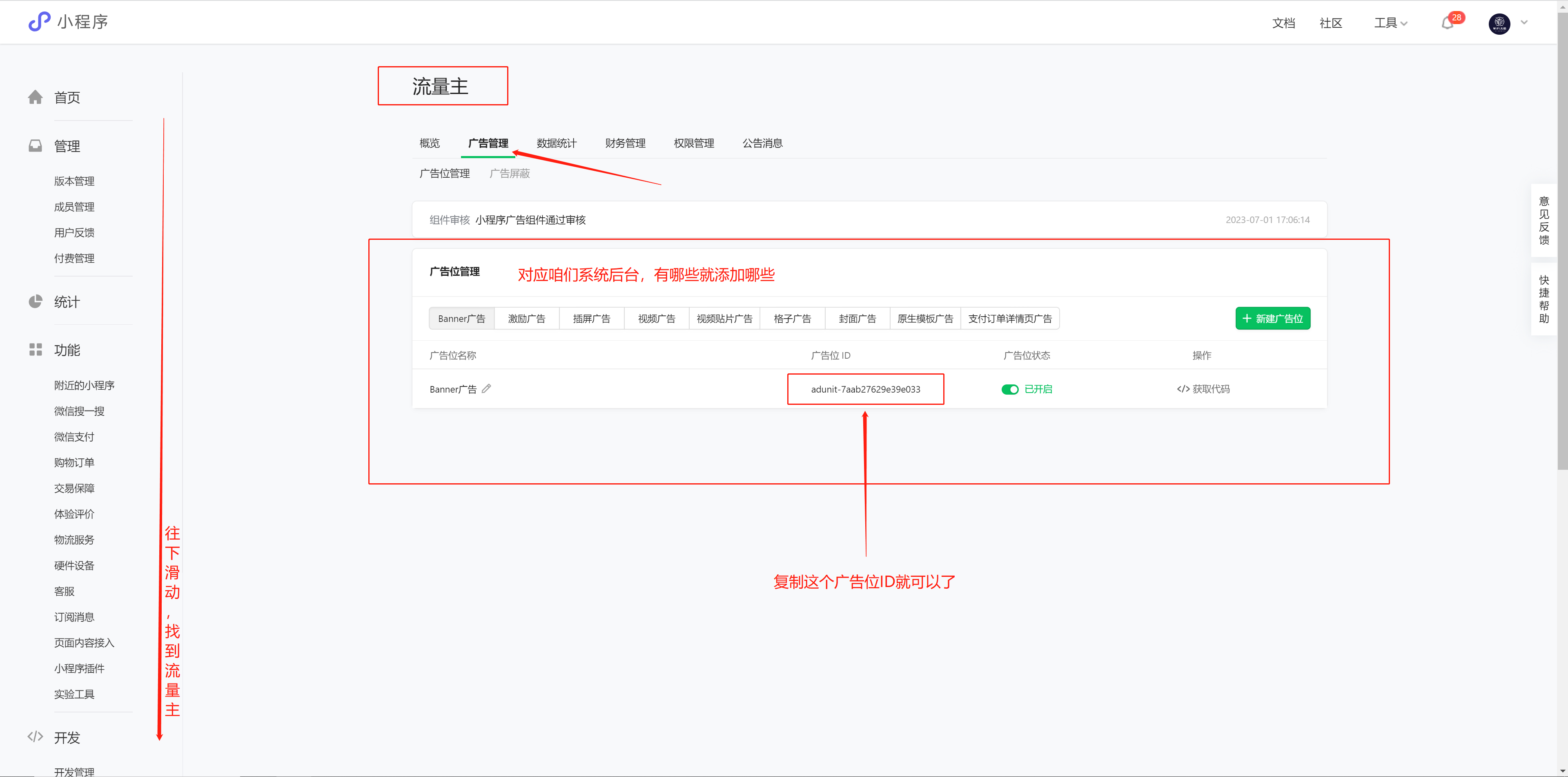This screenshot has height=777, width=1568.
Task: Click the home icon beside 首页
Action: click(x=35, y=97)
